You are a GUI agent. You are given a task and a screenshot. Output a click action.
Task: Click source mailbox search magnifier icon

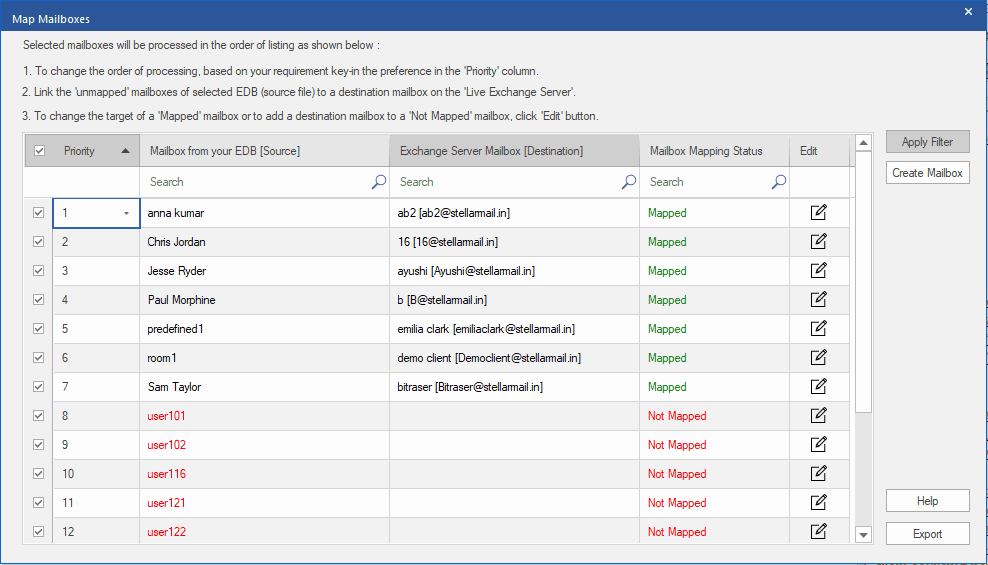(379, 182)
